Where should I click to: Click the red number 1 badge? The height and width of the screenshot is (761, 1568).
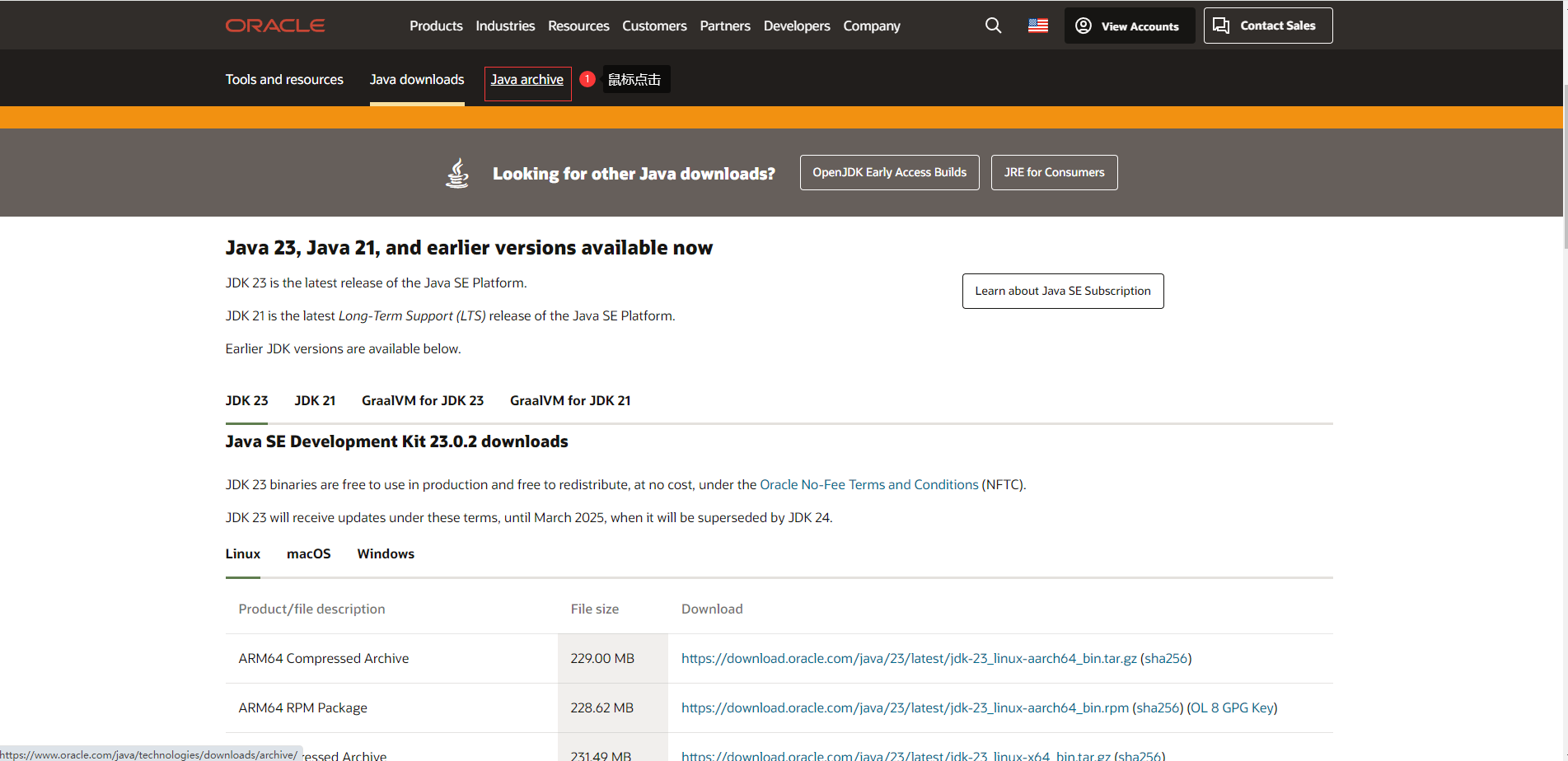(587, 79)
